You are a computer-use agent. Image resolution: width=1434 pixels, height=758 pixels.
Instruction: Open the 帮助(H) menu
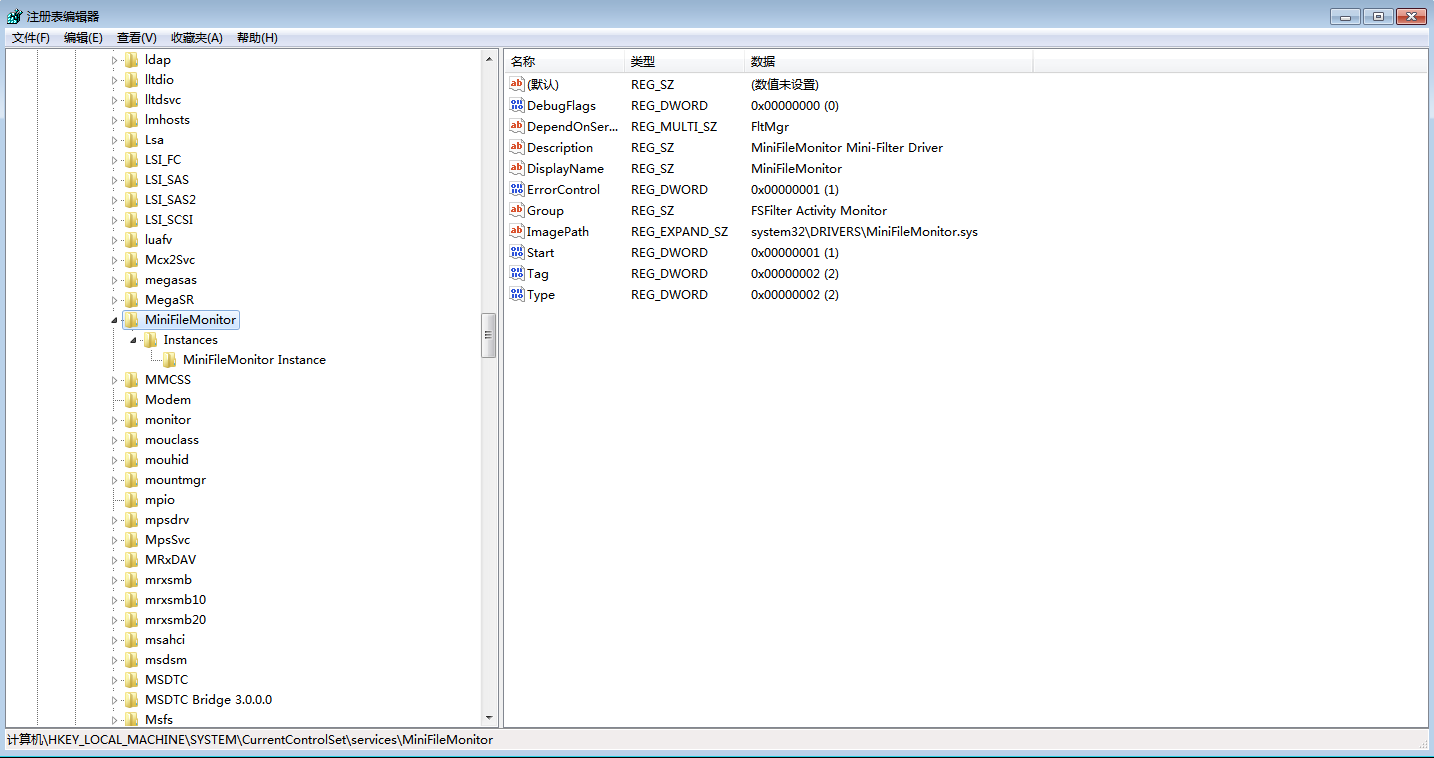257,38
